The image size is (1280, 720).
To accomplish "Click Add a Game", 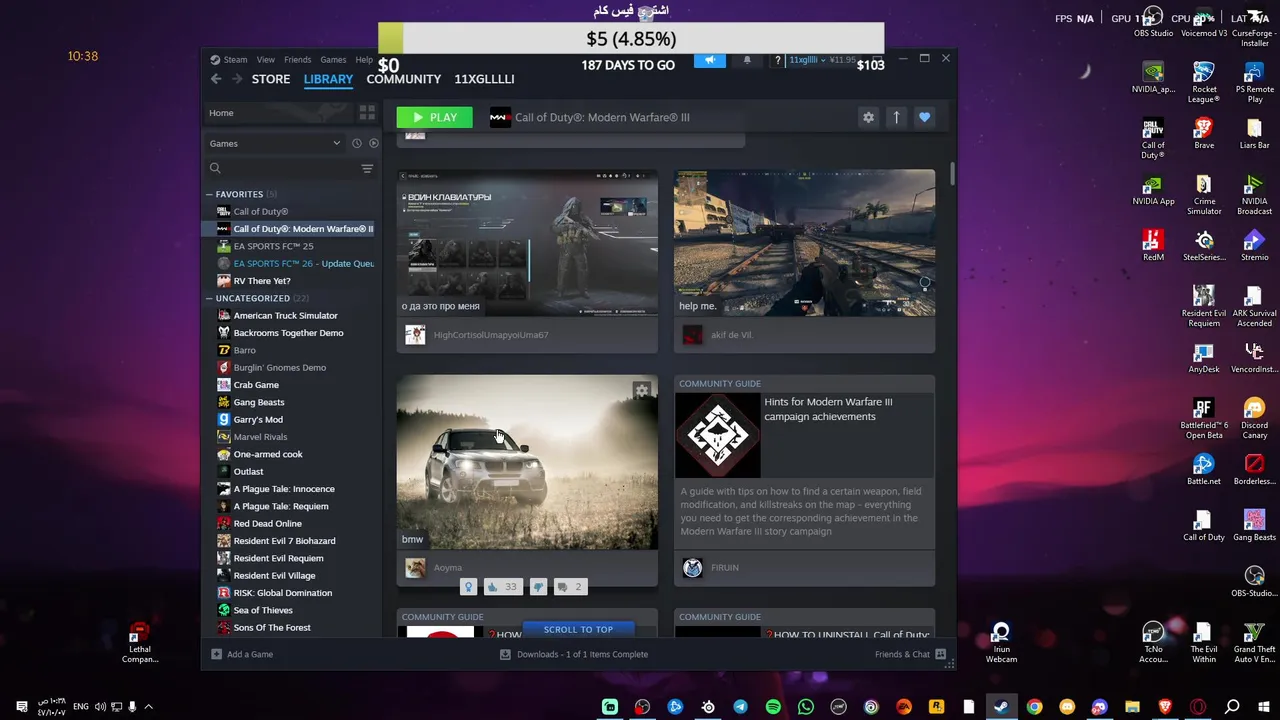I will tap(242, 654).
